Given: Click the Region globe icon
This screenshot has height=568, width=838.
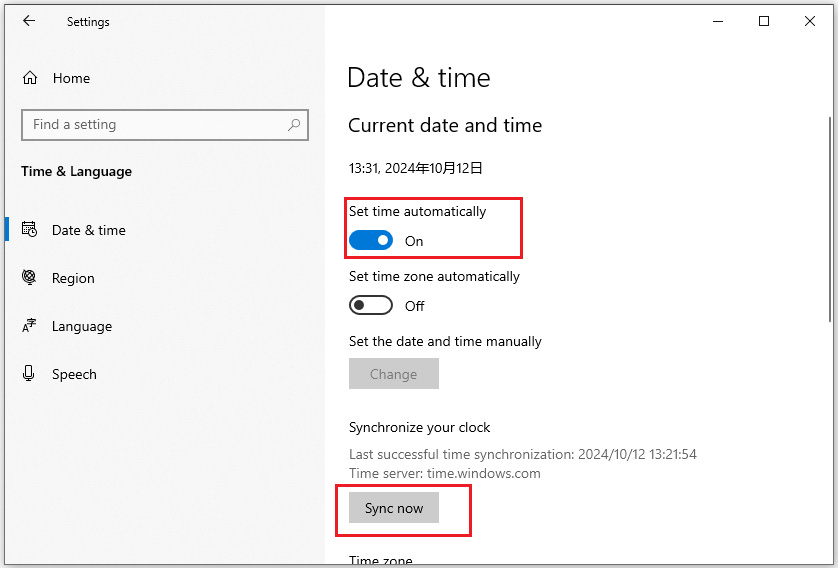Looking at the screenshot, I should 30,278.
